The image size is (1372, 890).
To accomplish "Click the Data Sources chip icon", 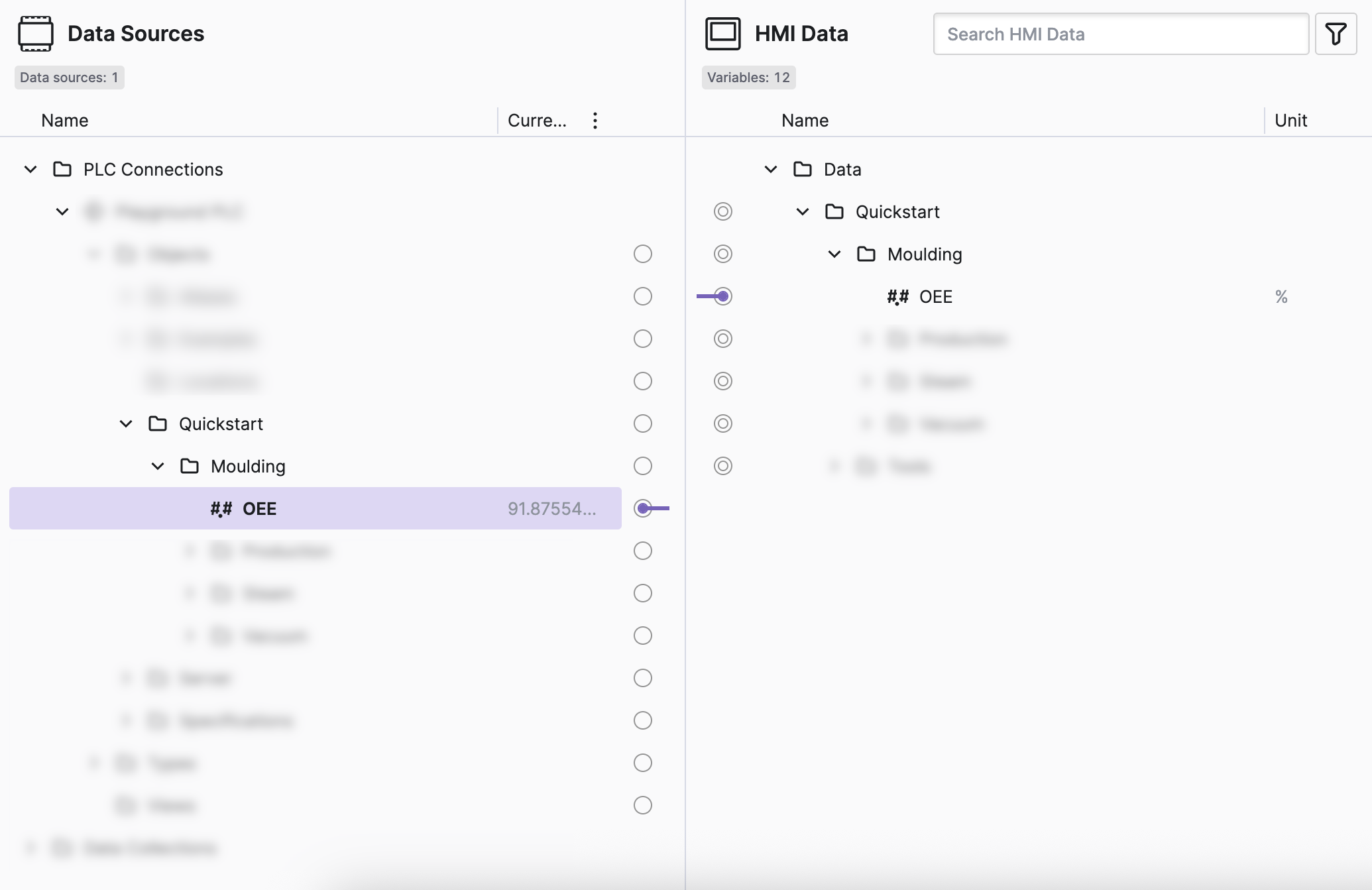I will tap(36, 34).
